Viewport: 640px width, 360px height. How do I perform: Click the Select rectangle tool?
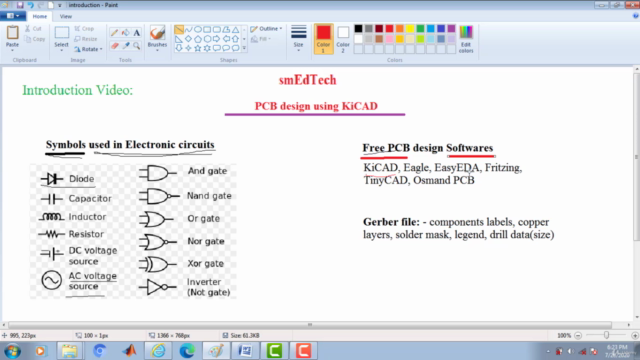62,33
